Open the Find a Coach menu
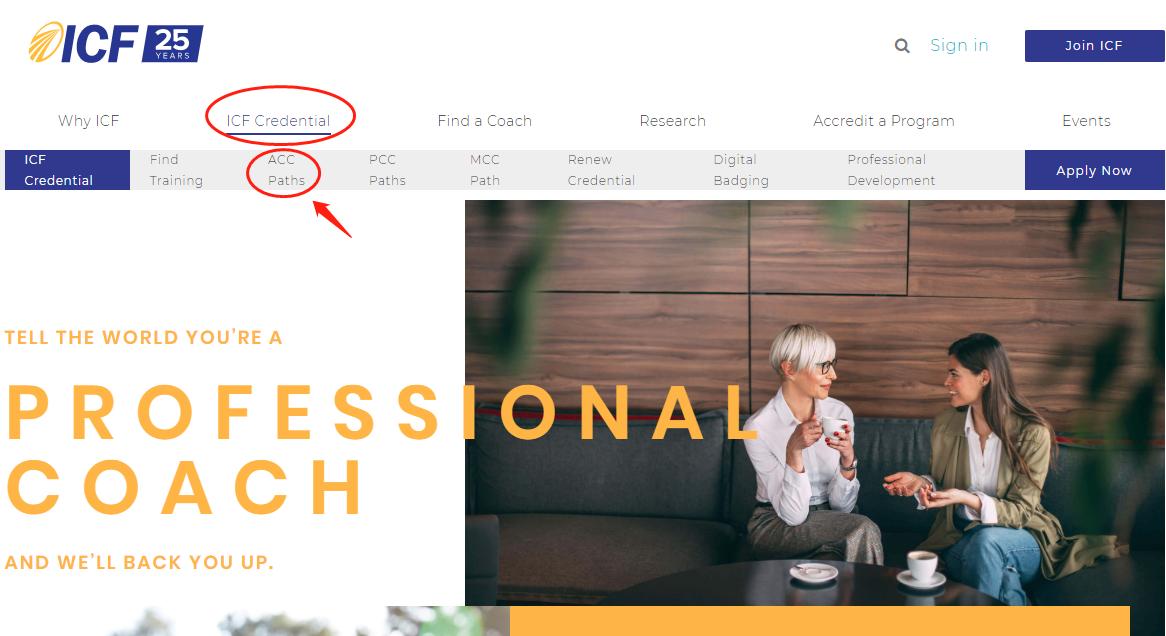The width and height of the screenshot is (1166, 636). coord(484,121)
